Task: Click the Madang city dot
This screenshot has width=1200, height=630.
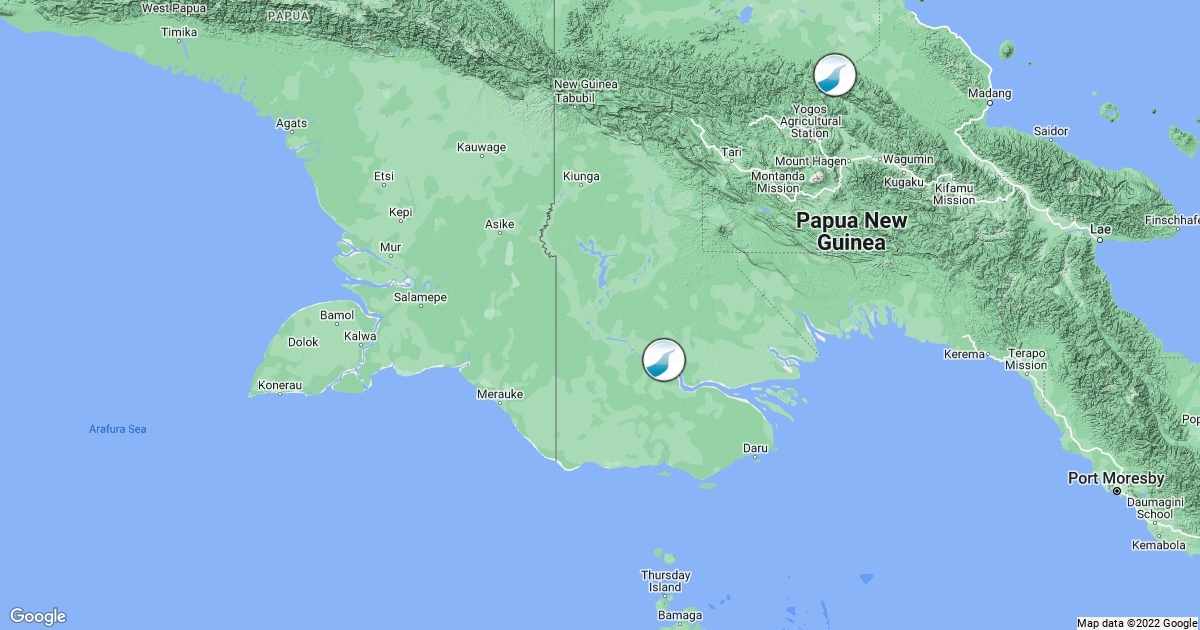Action: pos(989,103)
